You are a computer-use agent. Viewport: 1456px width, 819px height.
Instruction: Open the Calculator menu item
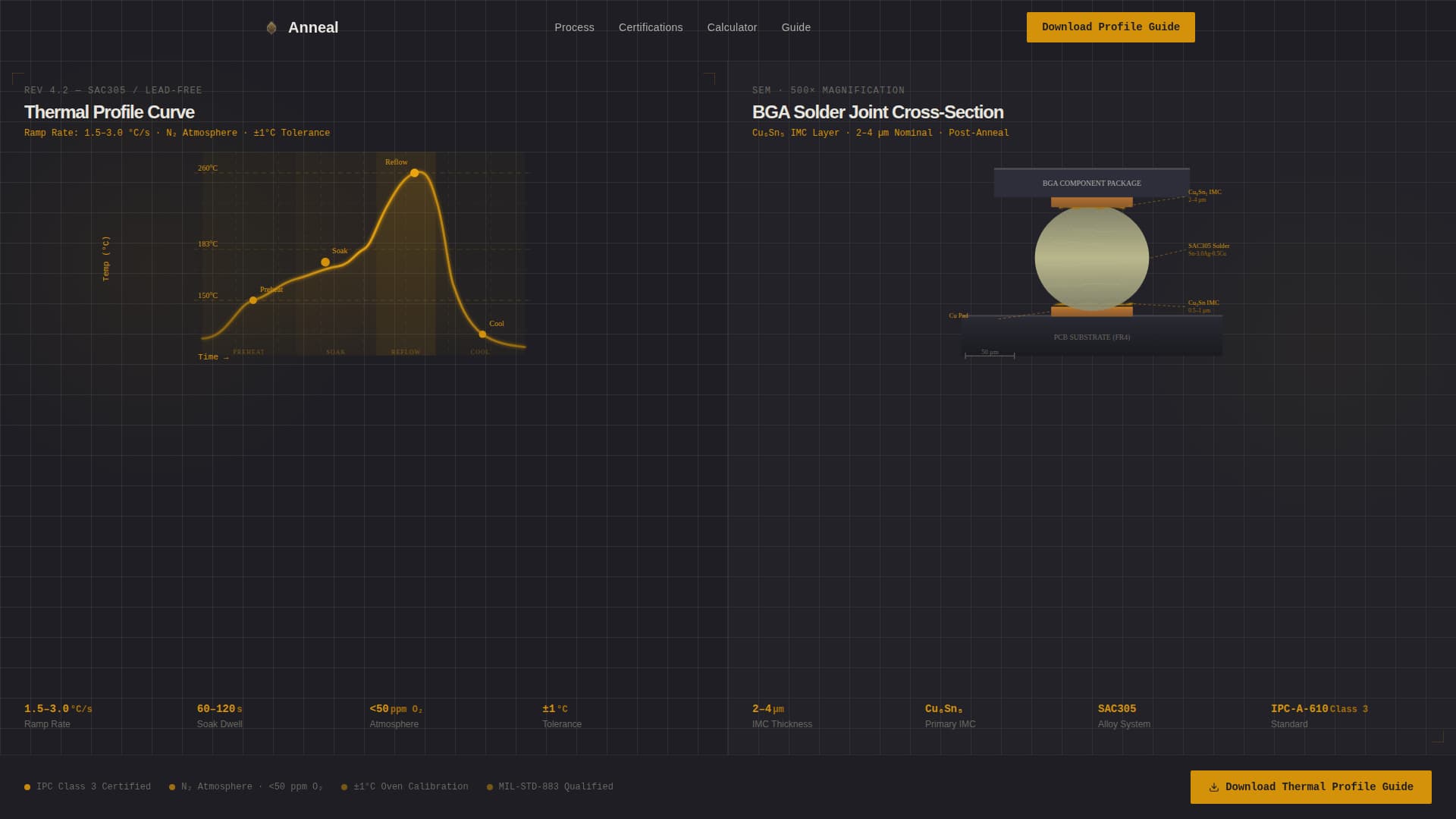pyautogui.click(x=731, y=27)
